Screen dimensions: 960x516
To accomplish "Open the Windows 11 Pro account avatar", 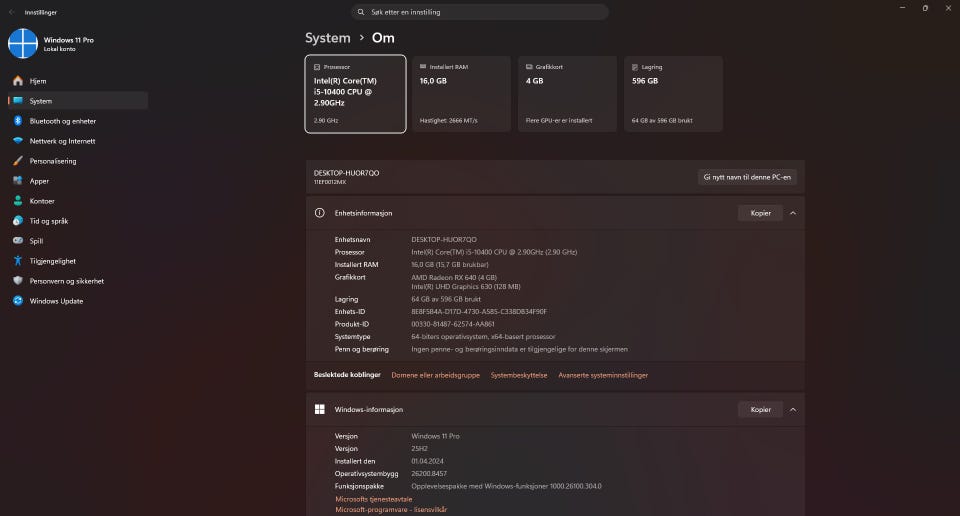I will (x=23, y=43).
